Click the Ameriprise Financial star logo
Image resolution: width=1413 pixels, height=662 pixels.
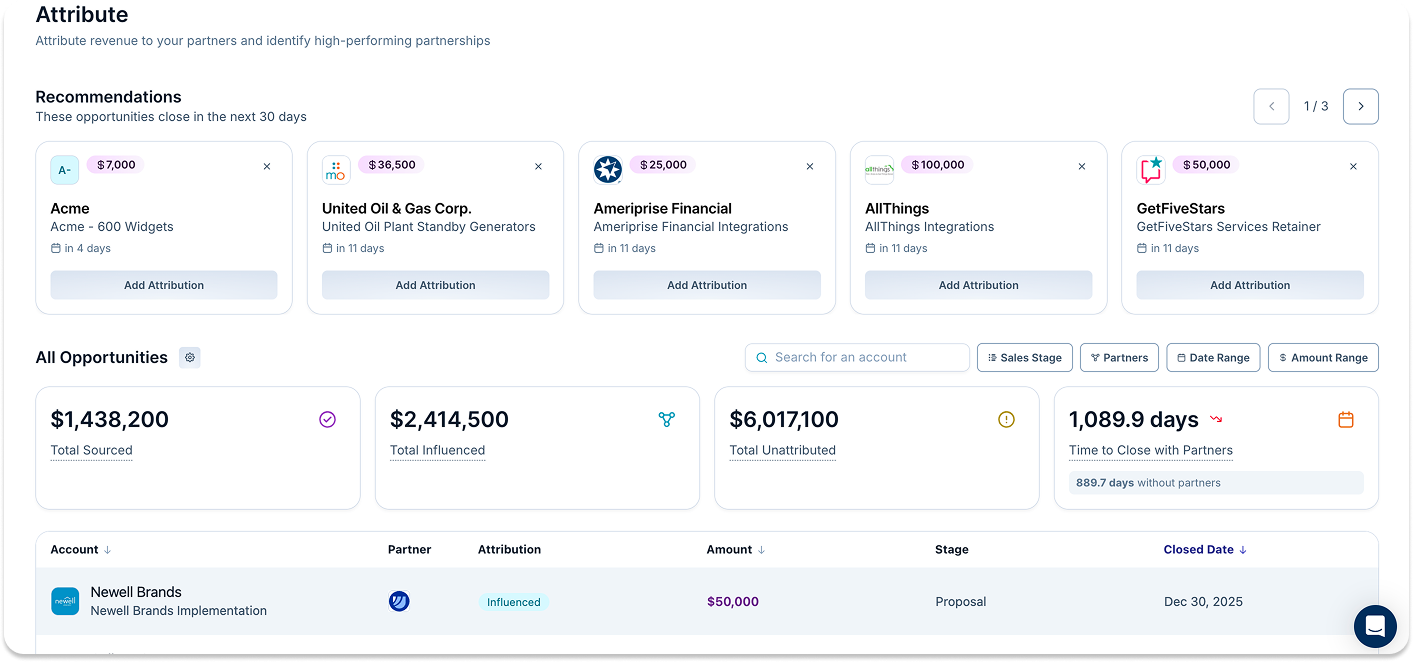(608, 170)
